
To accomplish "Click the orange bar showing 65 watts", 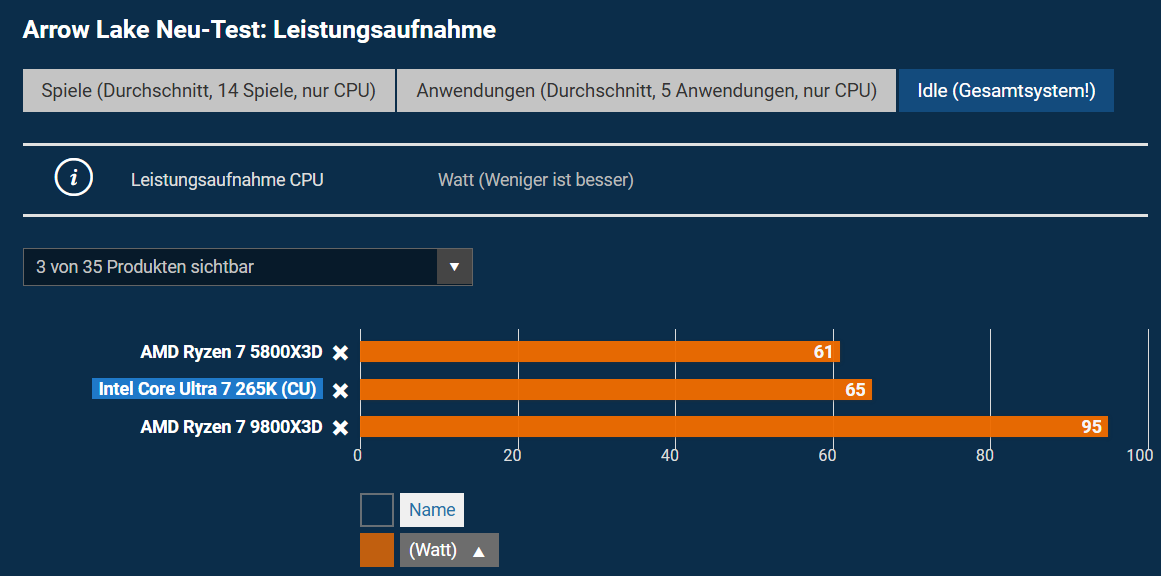I will (x=616, y=389).
